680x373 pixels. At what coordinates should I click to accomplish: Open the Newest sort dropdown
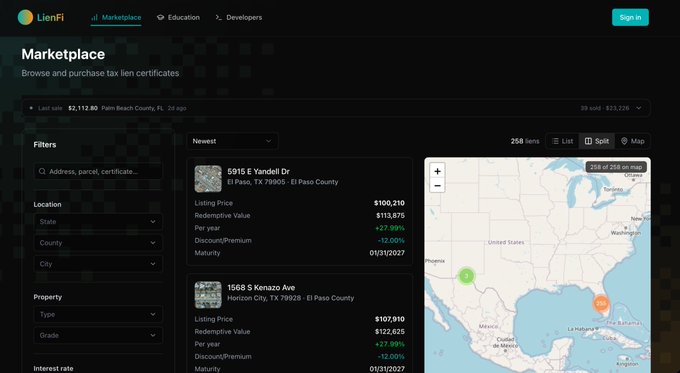point(232,141)
